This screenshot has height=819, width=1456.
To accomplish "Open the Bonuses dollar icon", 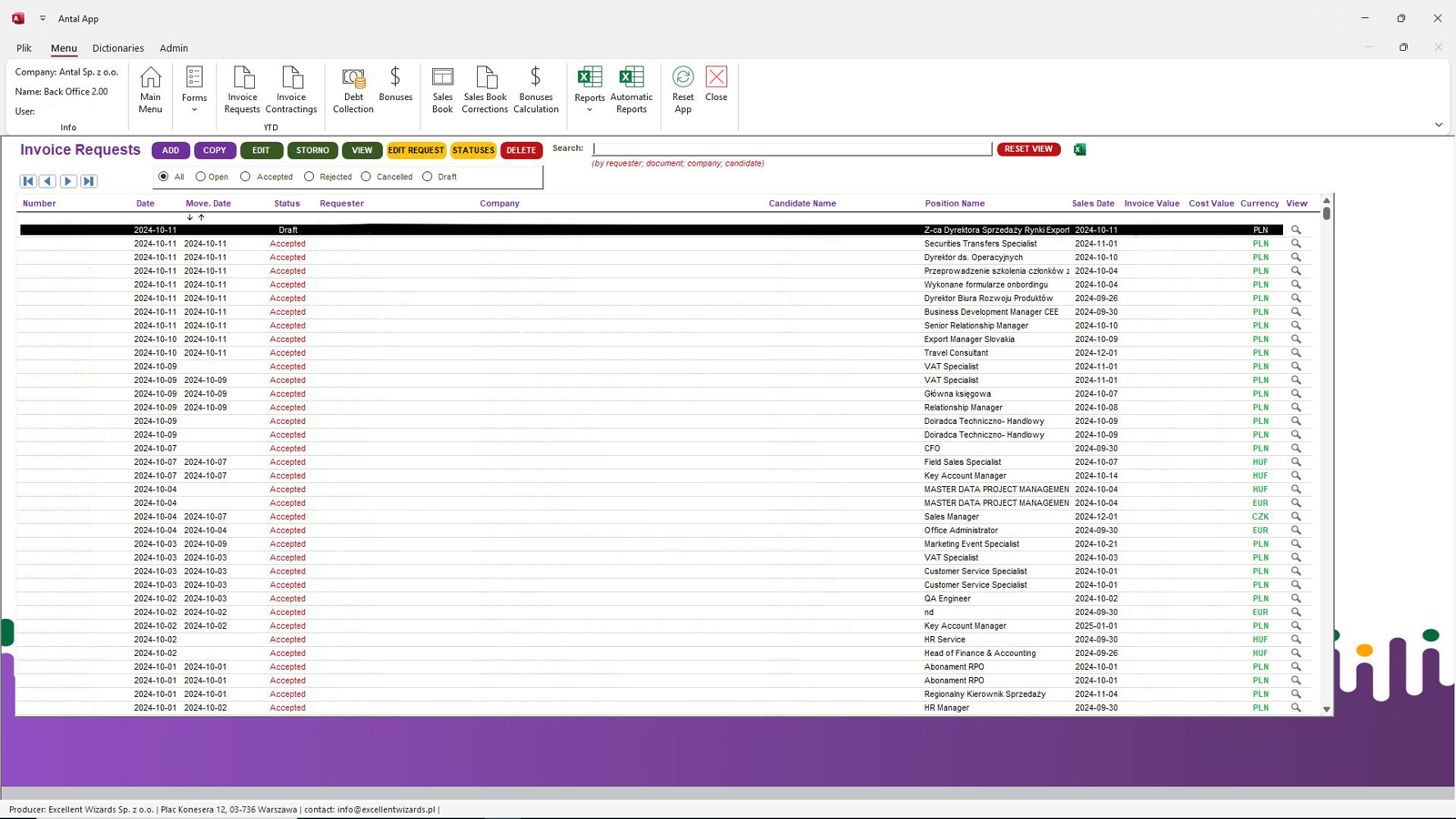I will pos(395,84).
